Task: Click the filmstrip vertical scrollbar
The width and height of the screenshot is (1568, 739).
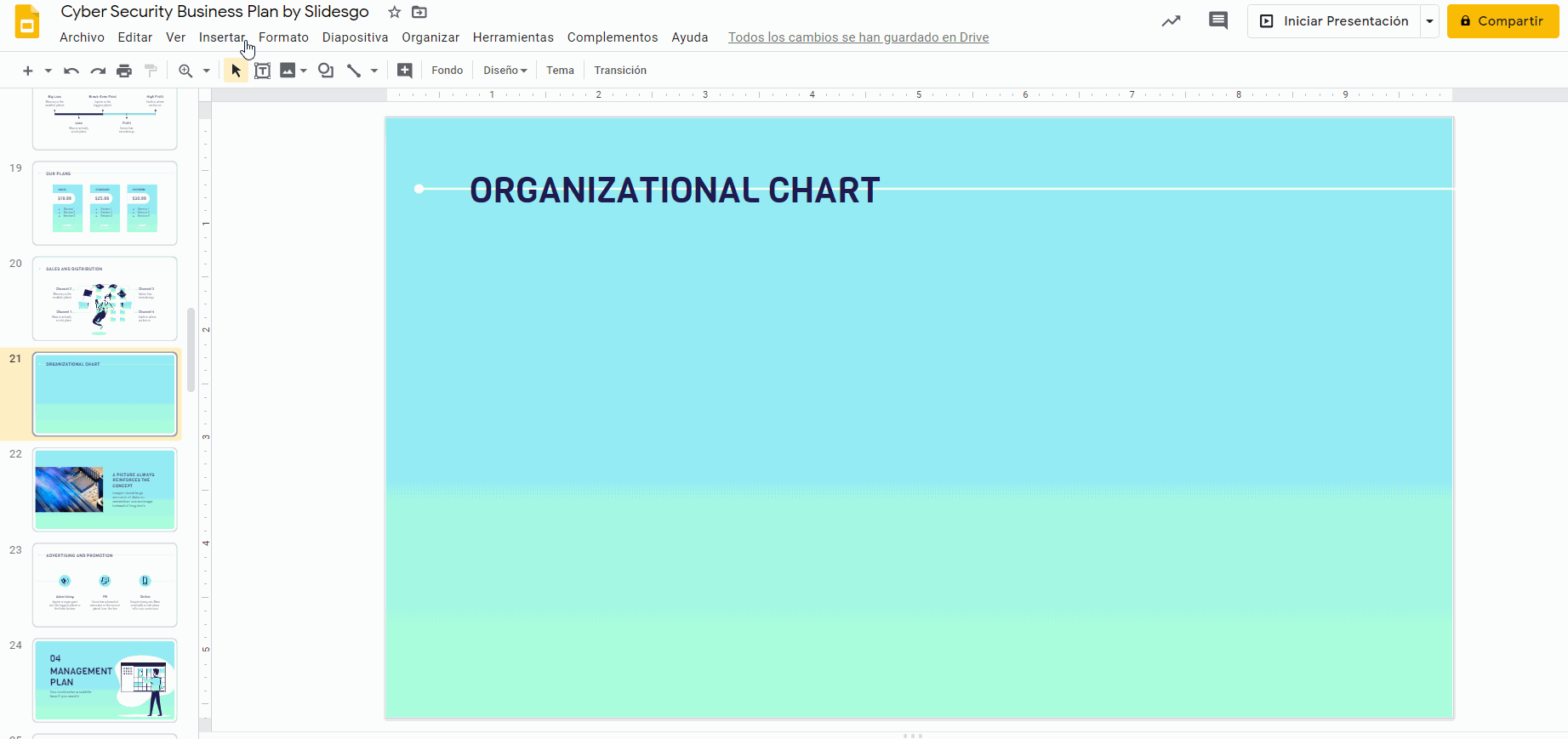Action: click(191, 350)
